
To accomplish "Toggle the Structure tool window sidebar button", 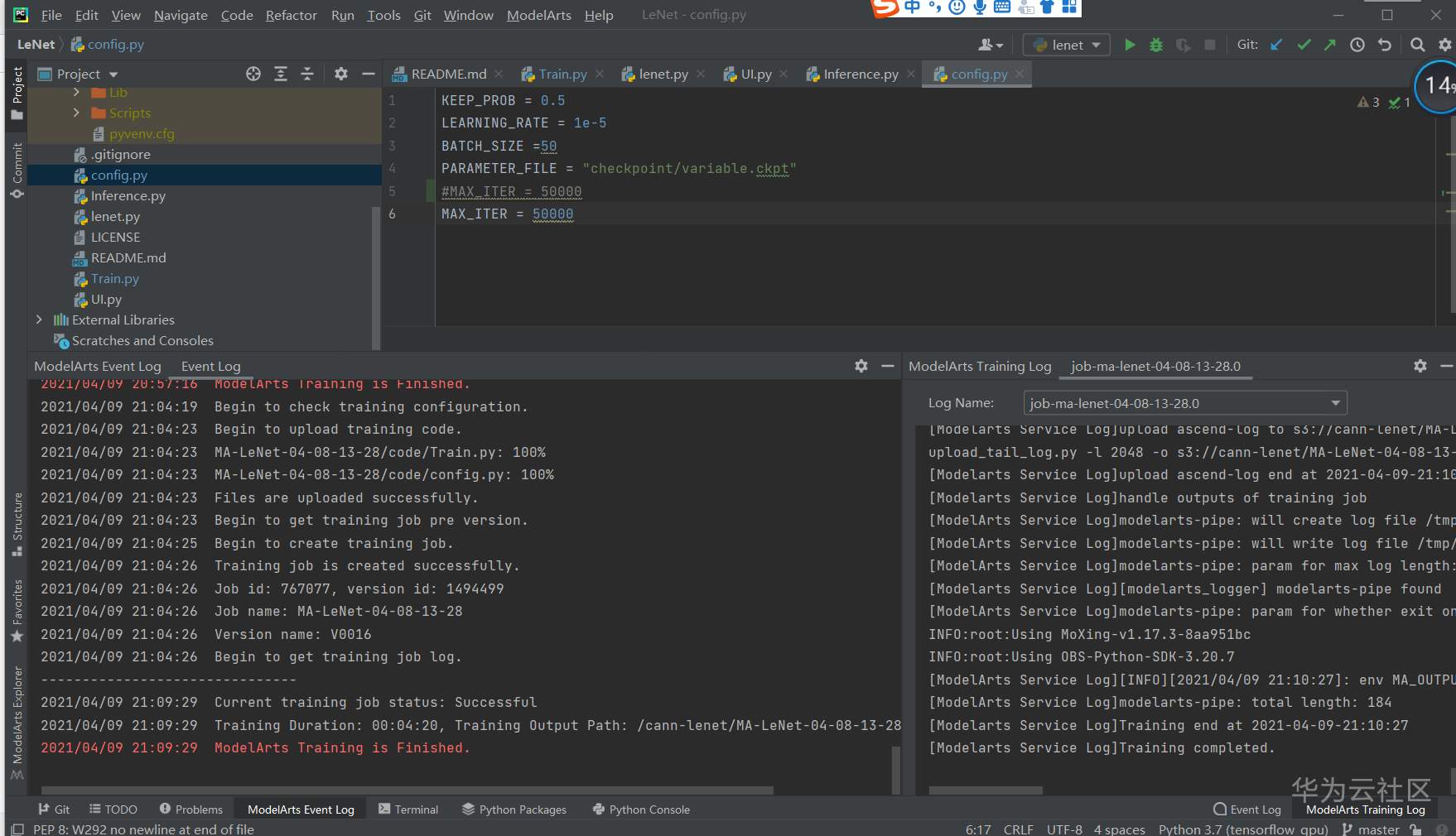I will coord(17,523).
